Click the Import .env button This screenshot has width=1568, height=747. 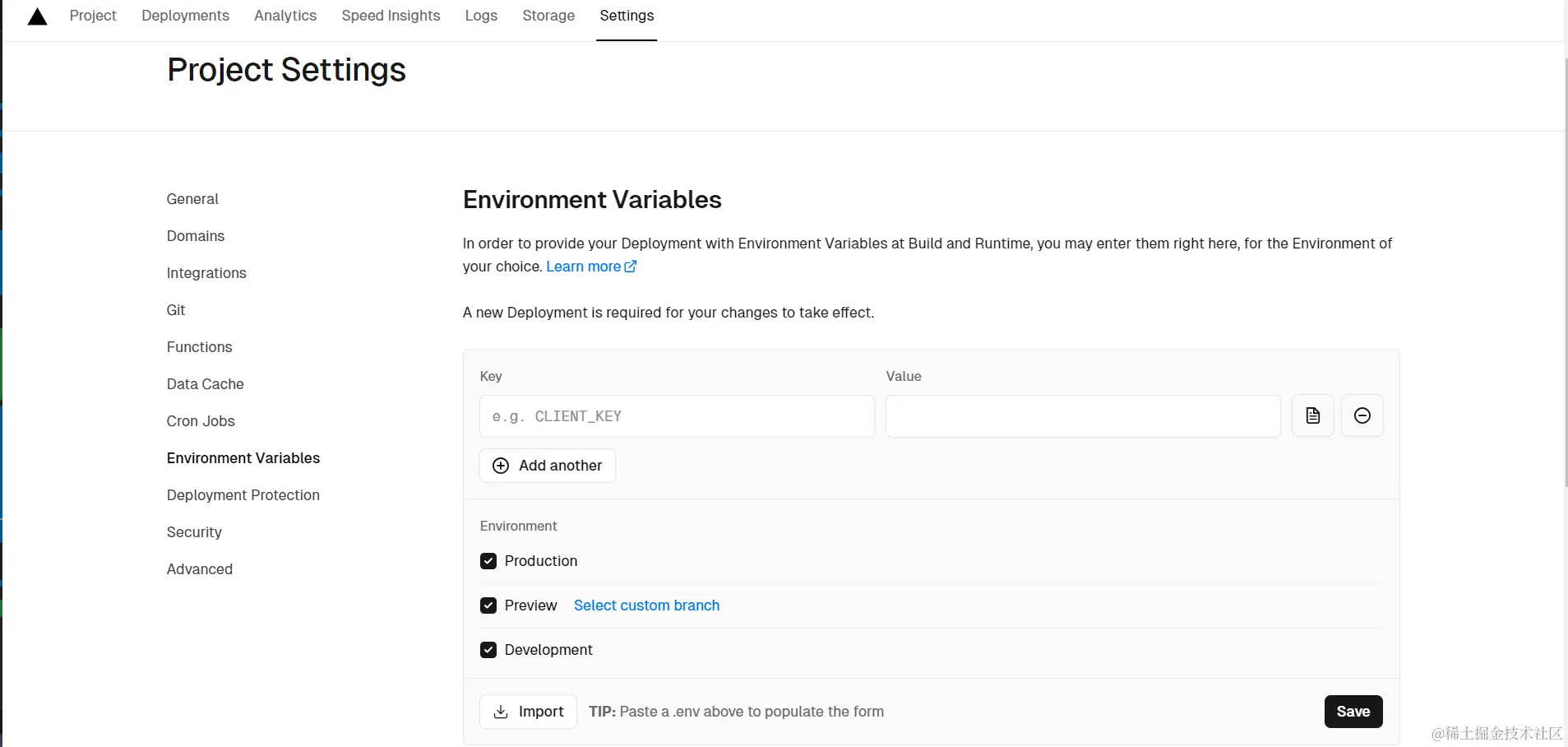(x=528, y=712)
